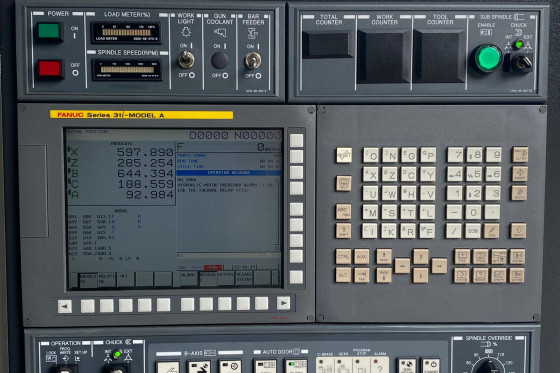Tap the CAN cancel key

[491, 231]
